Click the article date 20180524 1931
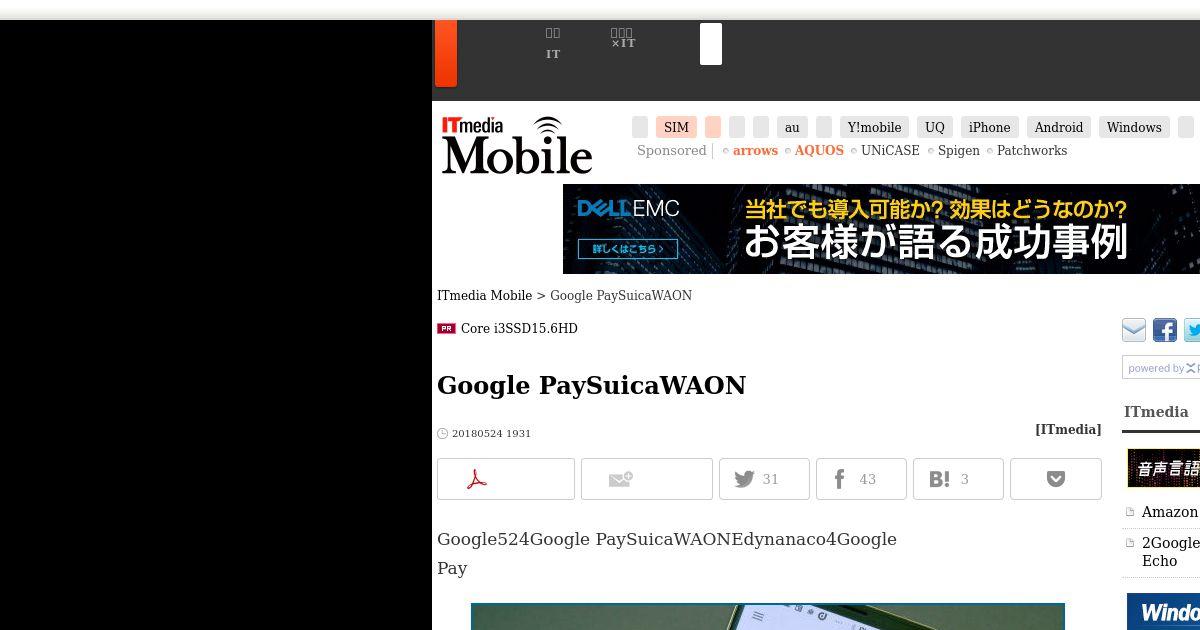Viewport: 1200px width, 630px height. coord(491,433)
